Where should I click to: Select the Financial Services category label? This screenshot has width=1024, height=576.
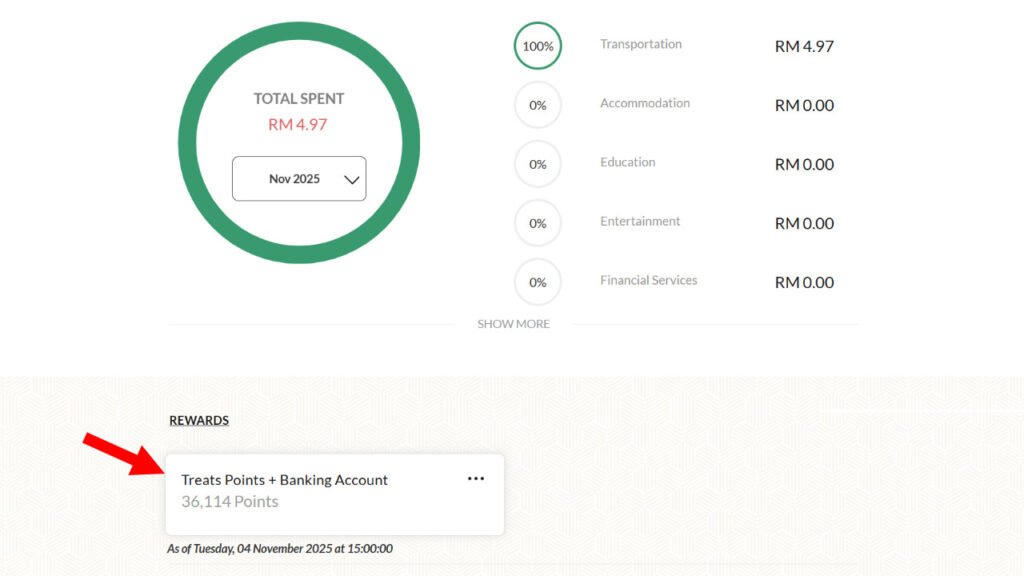[x=649, y=280]
